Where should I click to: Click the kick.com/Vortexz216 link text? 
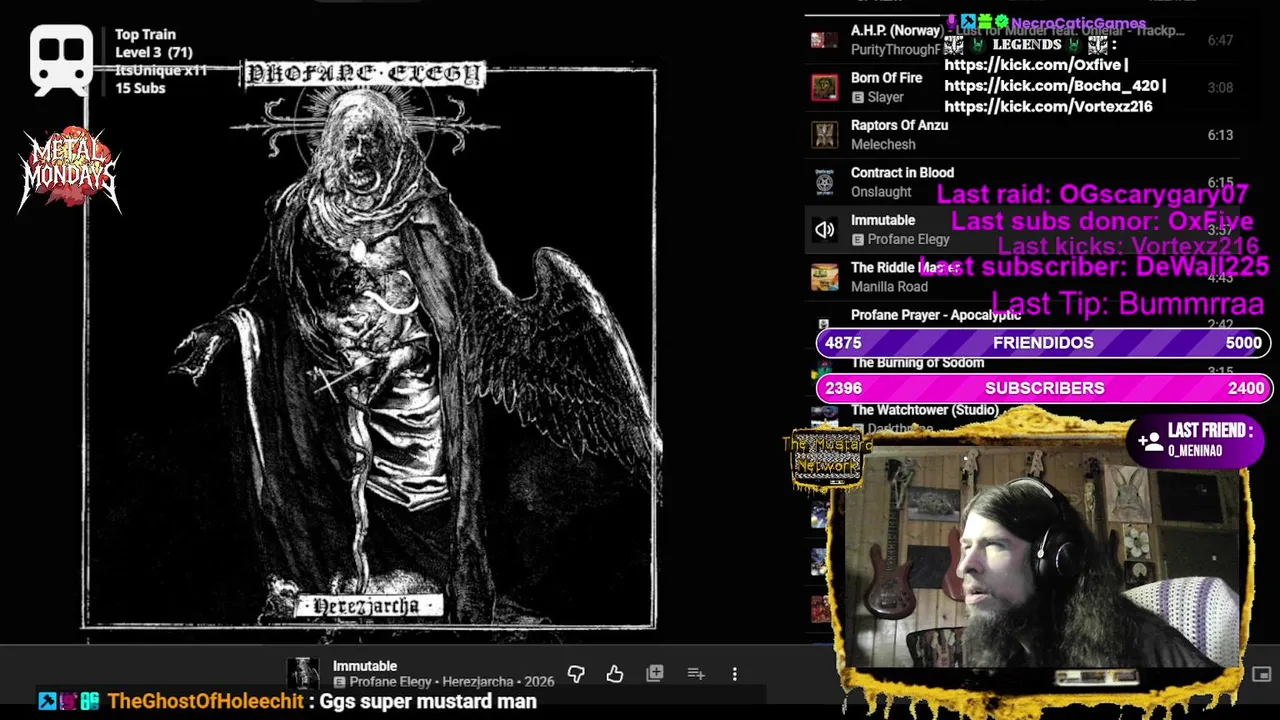tap(1048, 106)
